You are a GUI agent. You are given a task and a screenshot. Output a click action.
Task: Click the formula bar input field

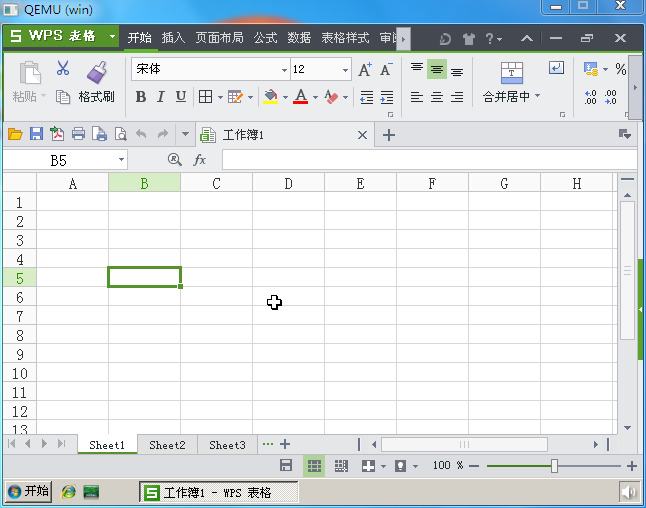click(429, 159)
